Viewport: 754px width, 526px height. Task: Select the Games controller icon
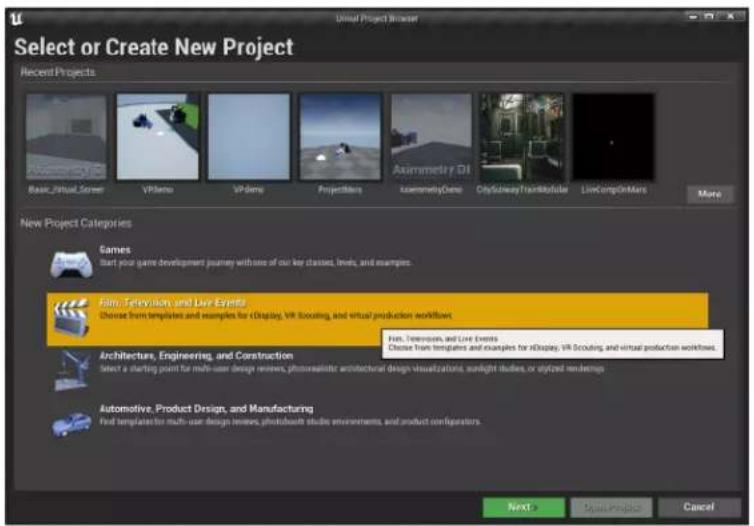coord(72,264)
